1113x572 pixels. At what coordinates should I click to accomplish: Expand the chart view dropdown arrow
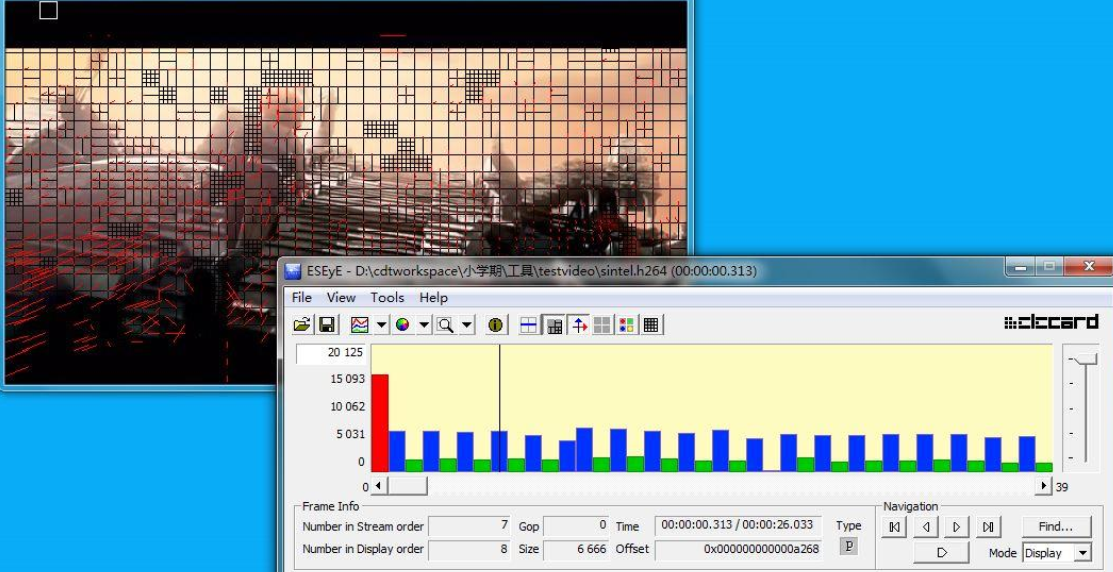tap(381, 325)
